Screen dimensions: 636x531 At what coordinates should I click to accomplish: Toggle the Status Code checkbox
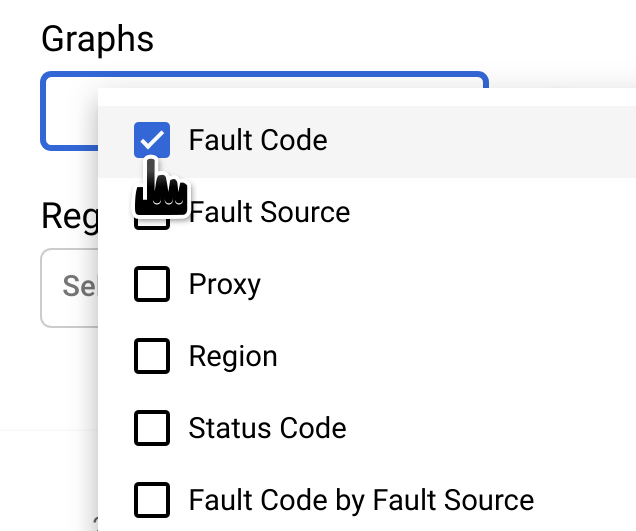coord(152,429)
